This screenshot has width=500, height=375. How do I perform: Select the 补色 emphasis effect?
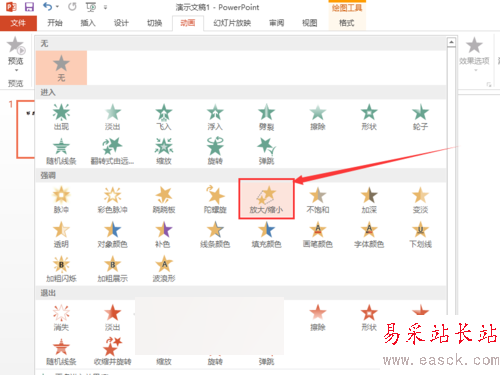(164, 234)
